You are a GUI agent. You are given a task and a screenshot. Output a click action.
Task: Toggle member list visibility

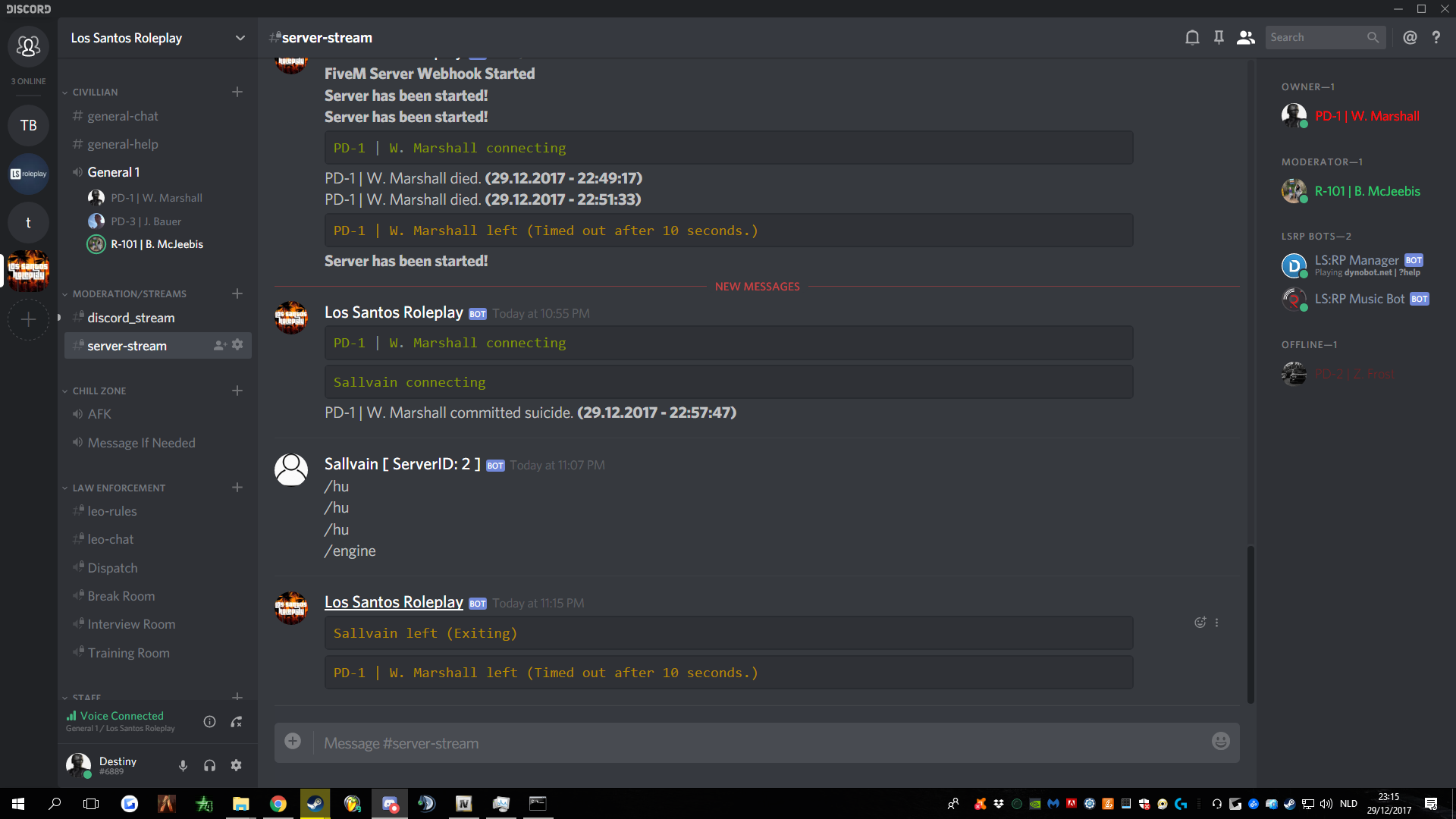pos(1245,38)
